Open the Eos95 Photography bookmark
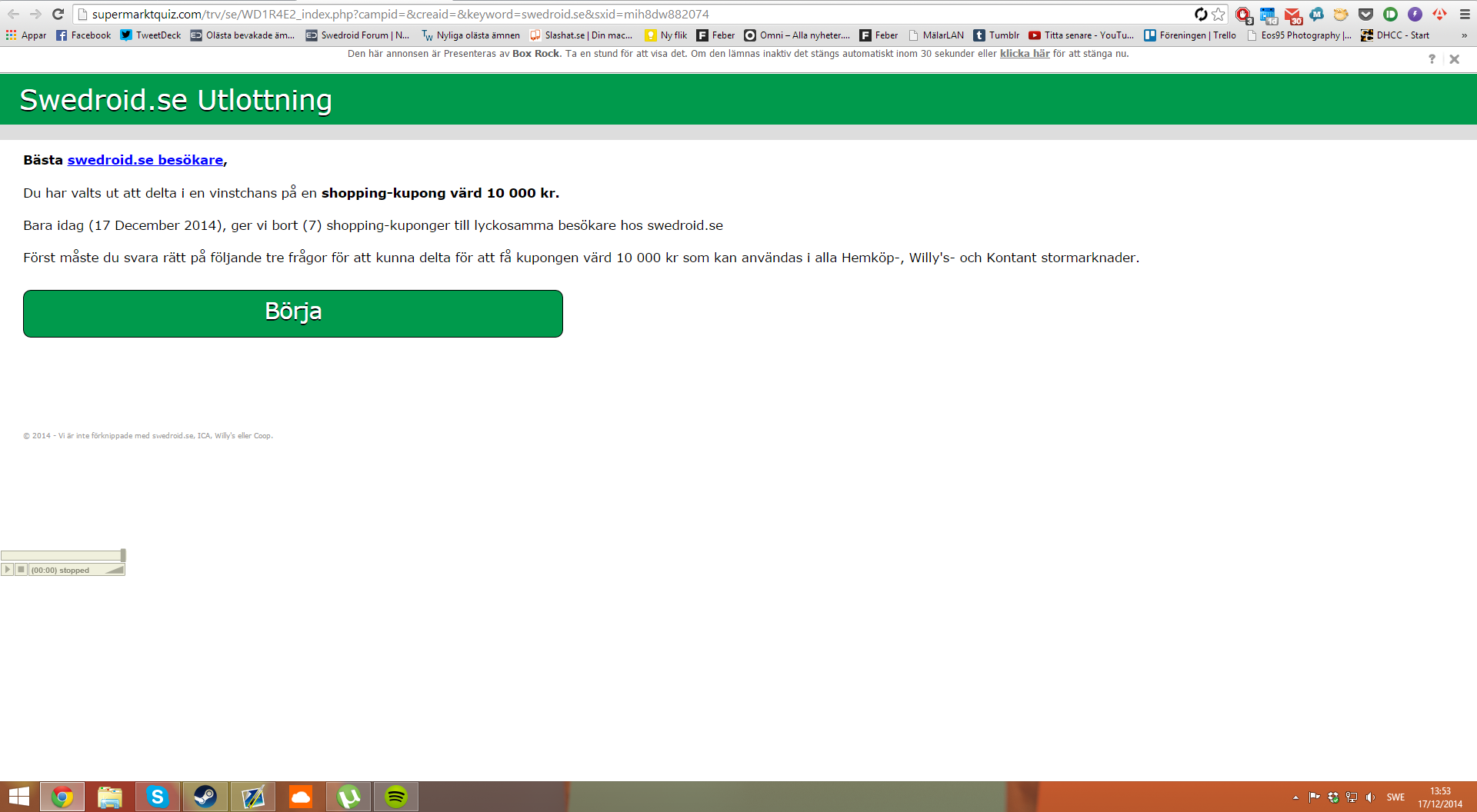This screenshot has height=812, width=1477. pyautogui.click(x=1299, y=35)
